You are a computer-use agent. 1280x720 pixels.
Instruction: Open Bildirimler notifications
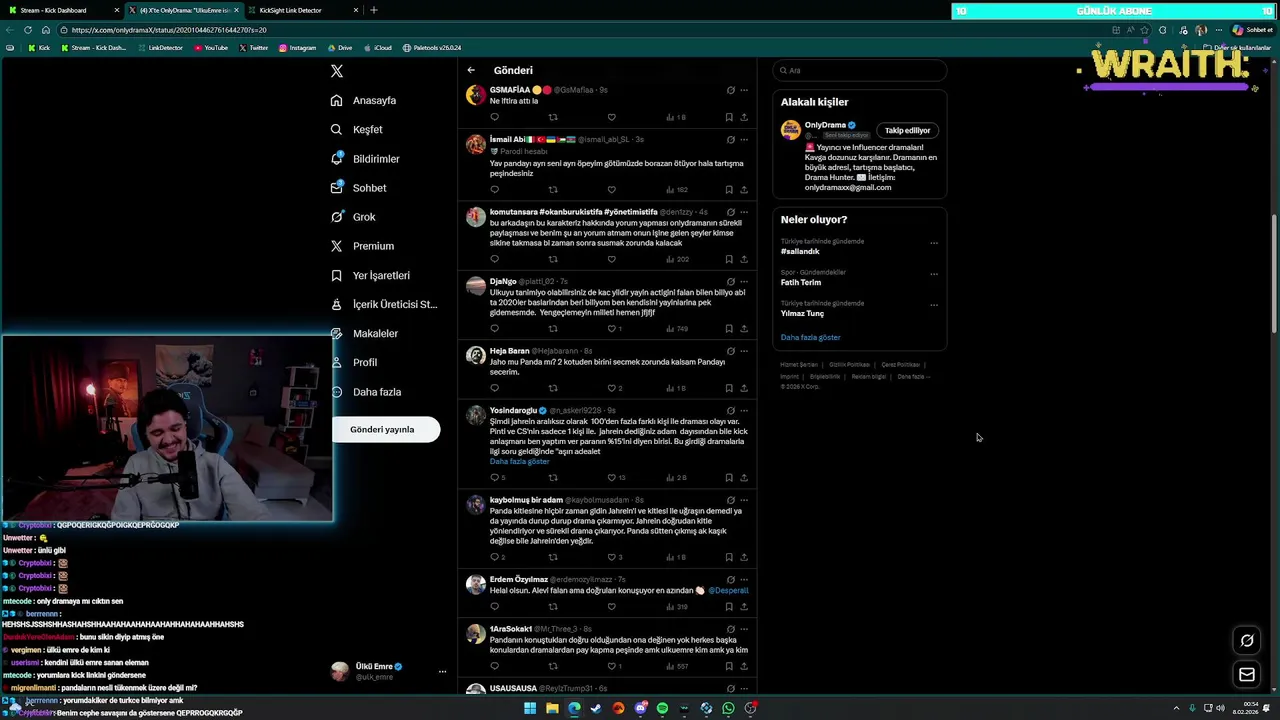(366, 159)
